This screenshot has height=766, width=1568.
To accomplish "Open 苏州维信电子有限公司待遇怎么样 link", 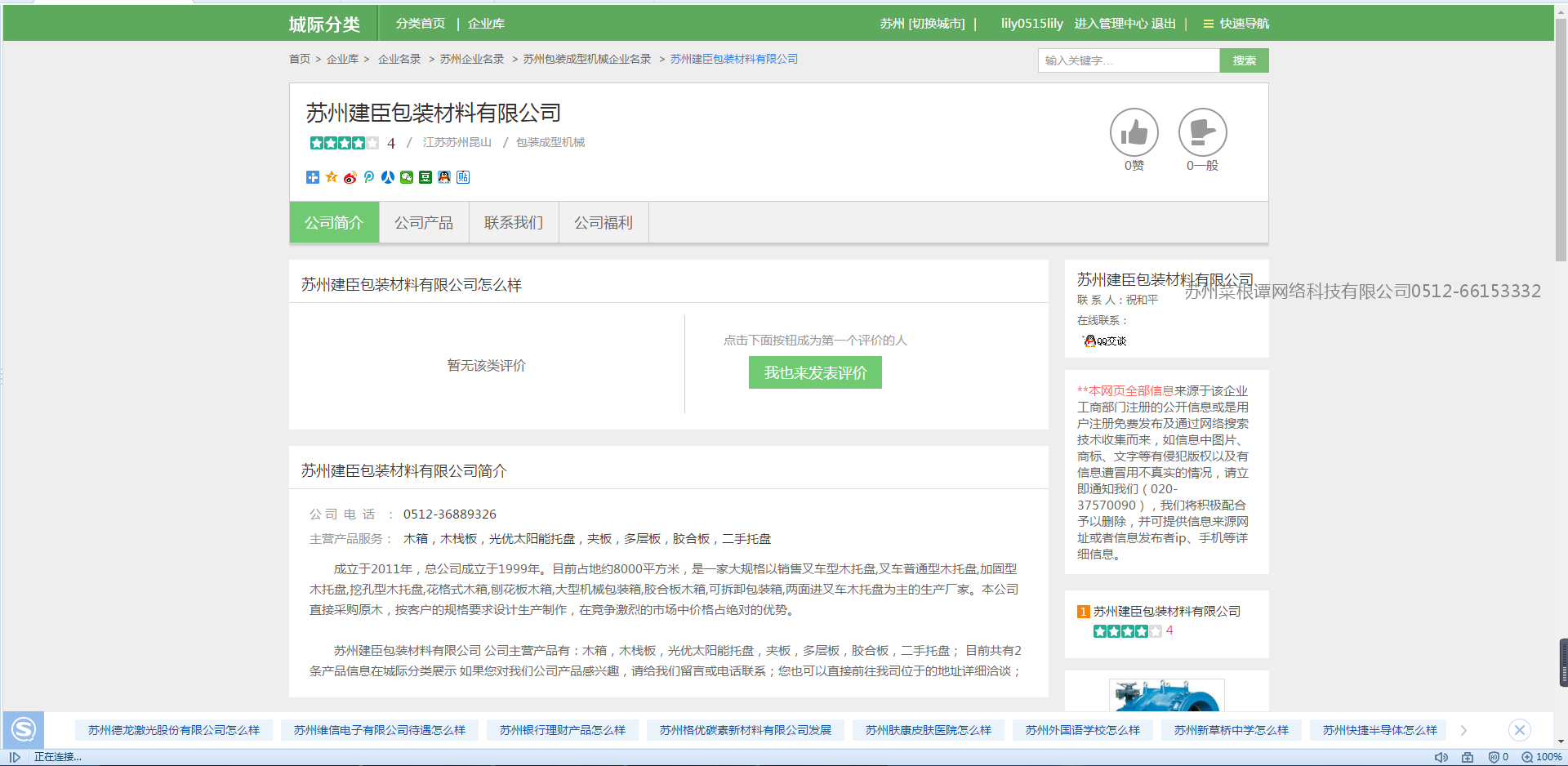I will (380, 730).
